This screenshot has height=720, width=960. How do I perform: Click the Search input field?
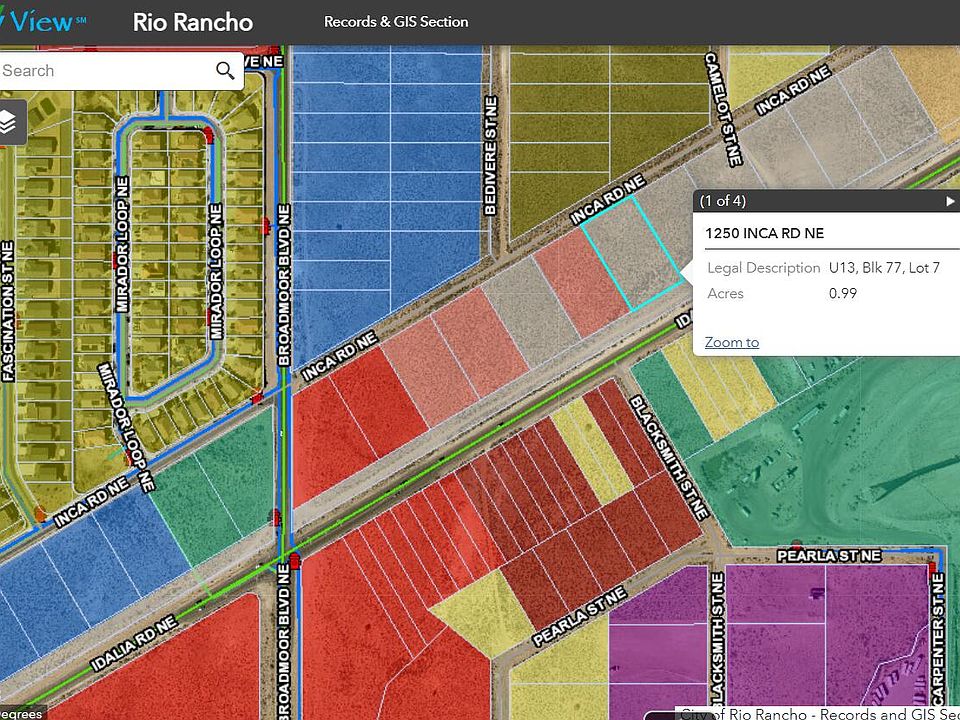[107, 71]
